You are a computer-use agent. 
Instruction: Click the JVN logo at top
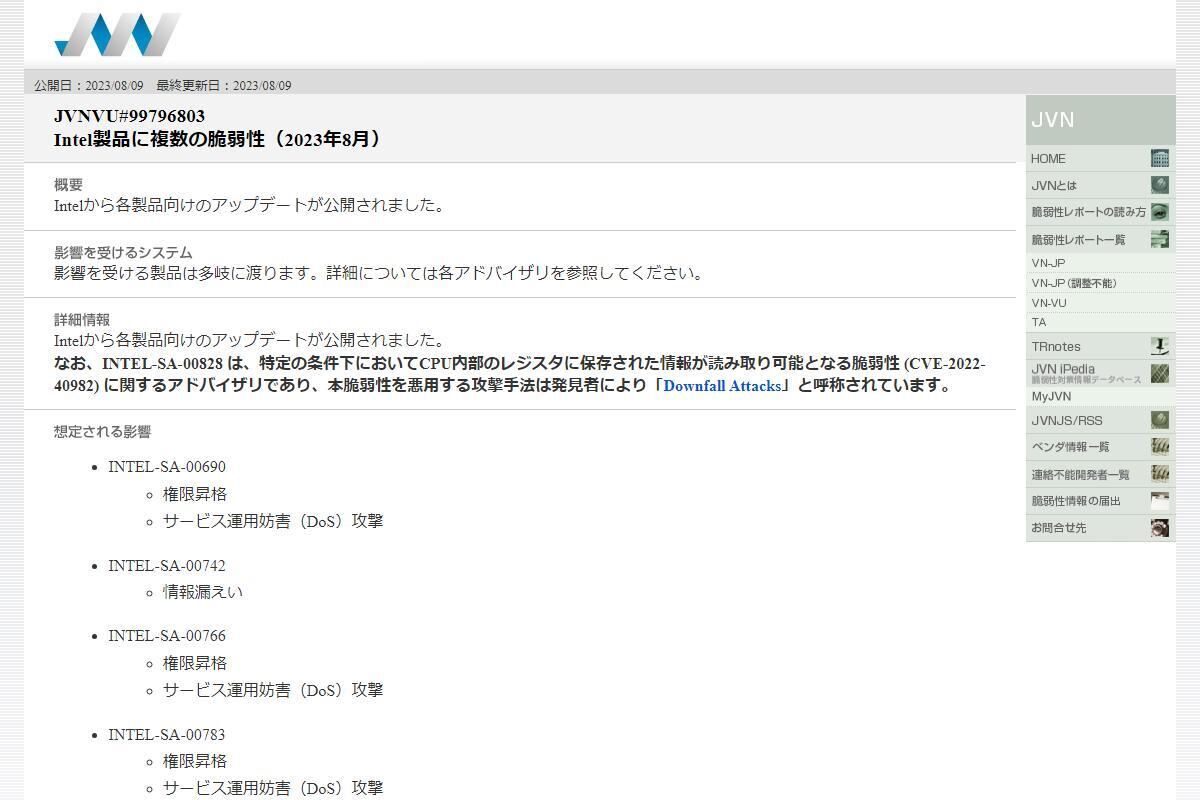click(117, 35)
